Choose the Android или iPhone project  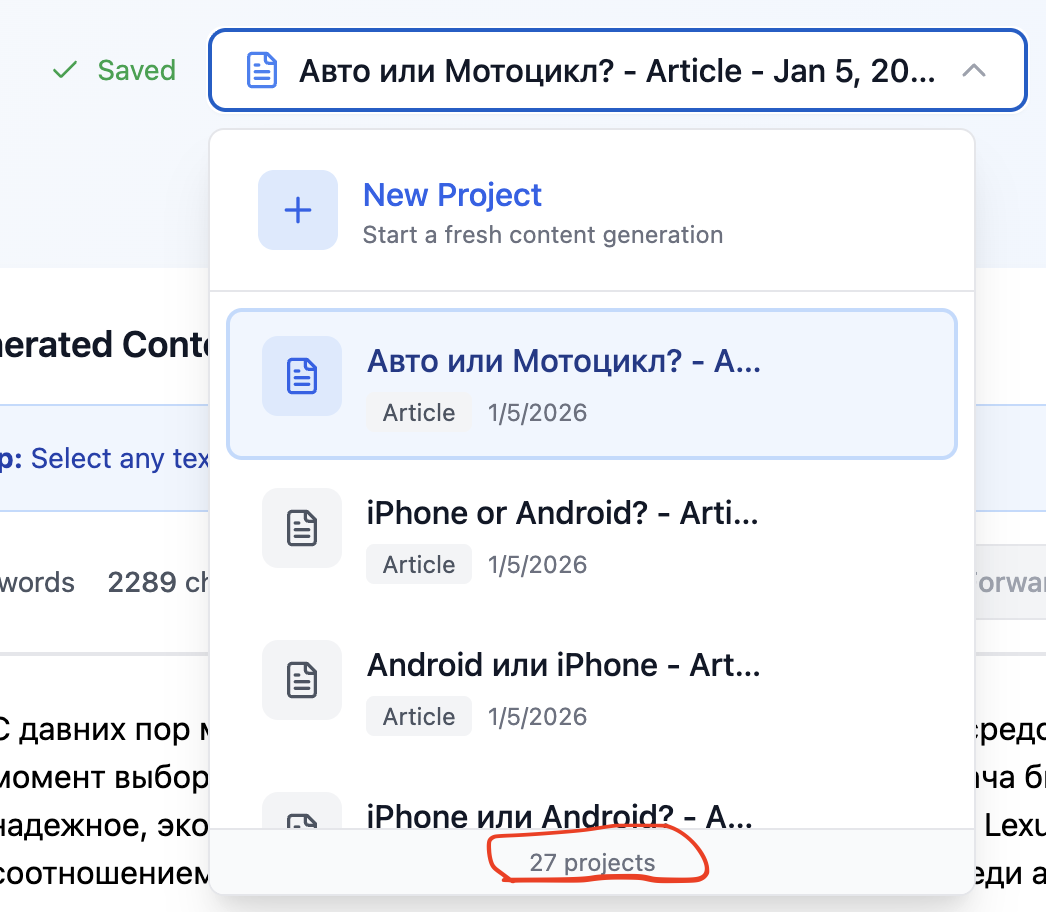point(590,688)
